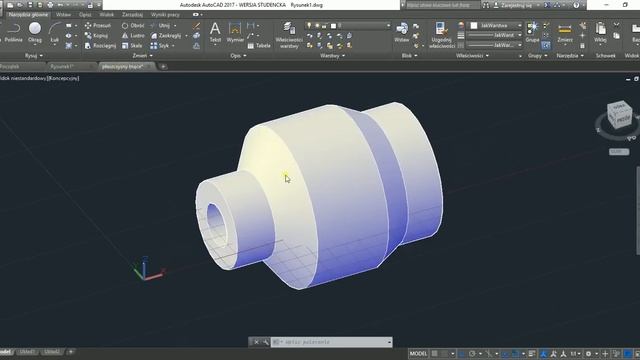Viewport: 640px width, 360px height.
Task: Click the Utnij (trim) tool
Action: [160, 25]
